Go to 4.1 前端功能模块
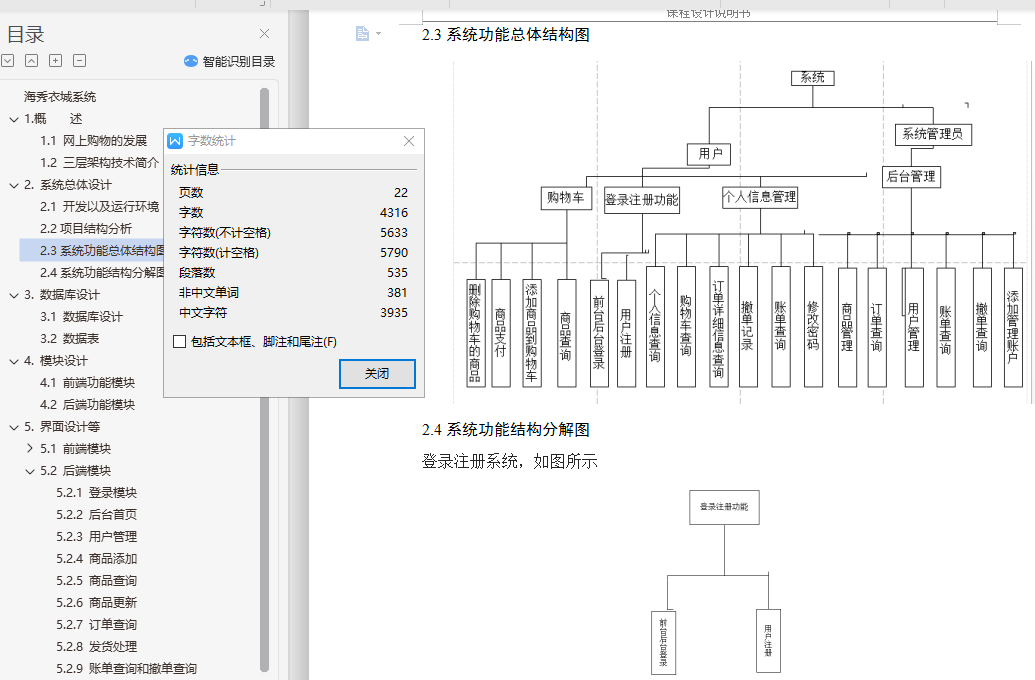This screenshot has width=1035, height=680. tap(87, 383)
